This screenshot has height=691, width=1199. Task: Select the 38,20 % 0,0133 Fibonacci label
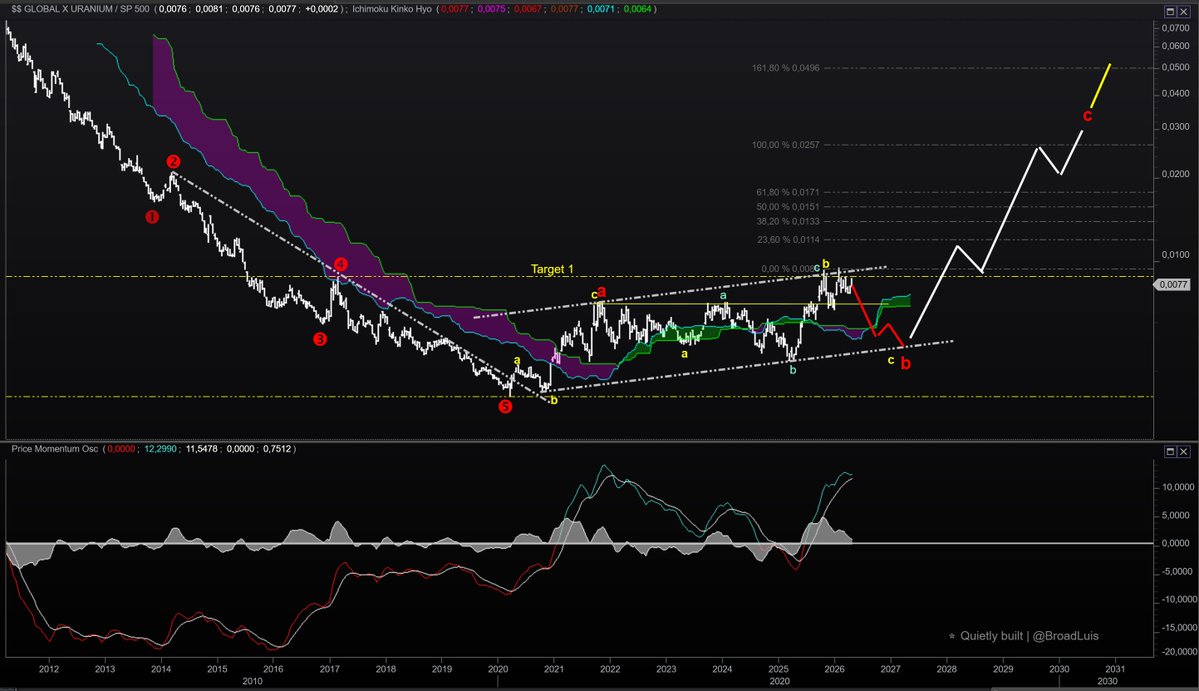(x=788, y=222)
